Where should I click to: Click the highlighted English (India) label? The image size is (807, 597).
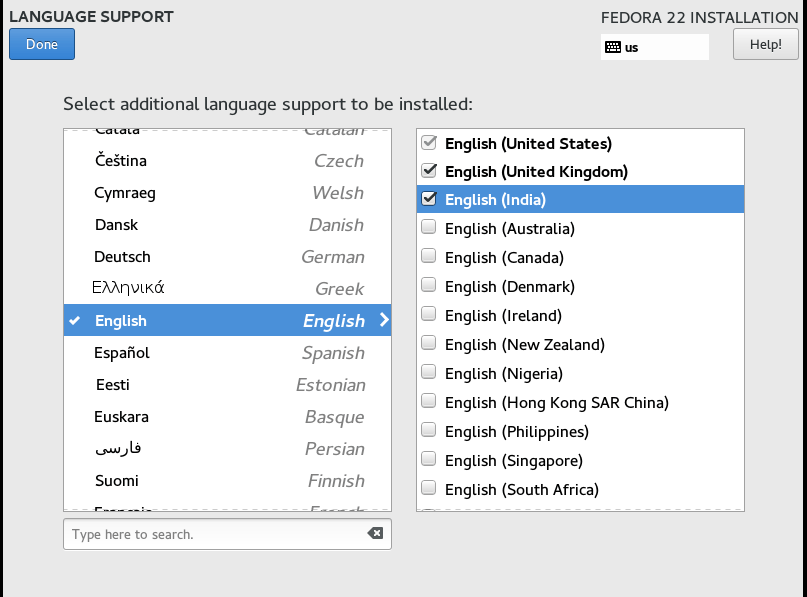[x=495, y=200]
